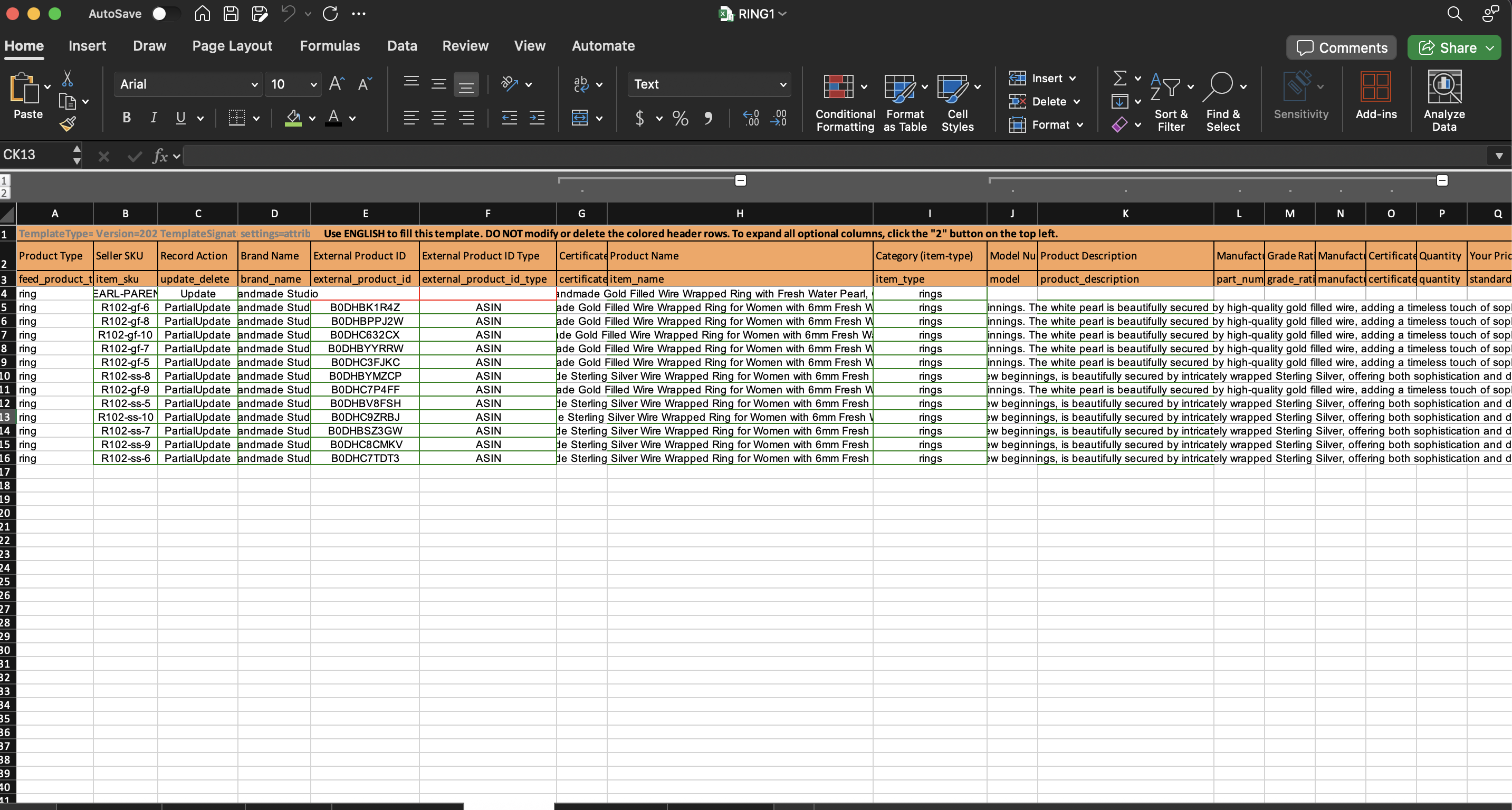Click Increase Decimal icon
Viewport: 1512px width, 810px height.
coord(751,118)
